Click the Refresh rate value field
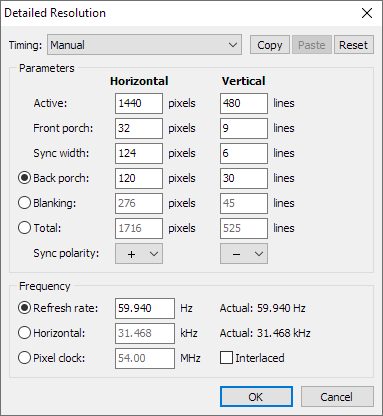The width and height of the screenshot is (383, 416). click(145, 308)
